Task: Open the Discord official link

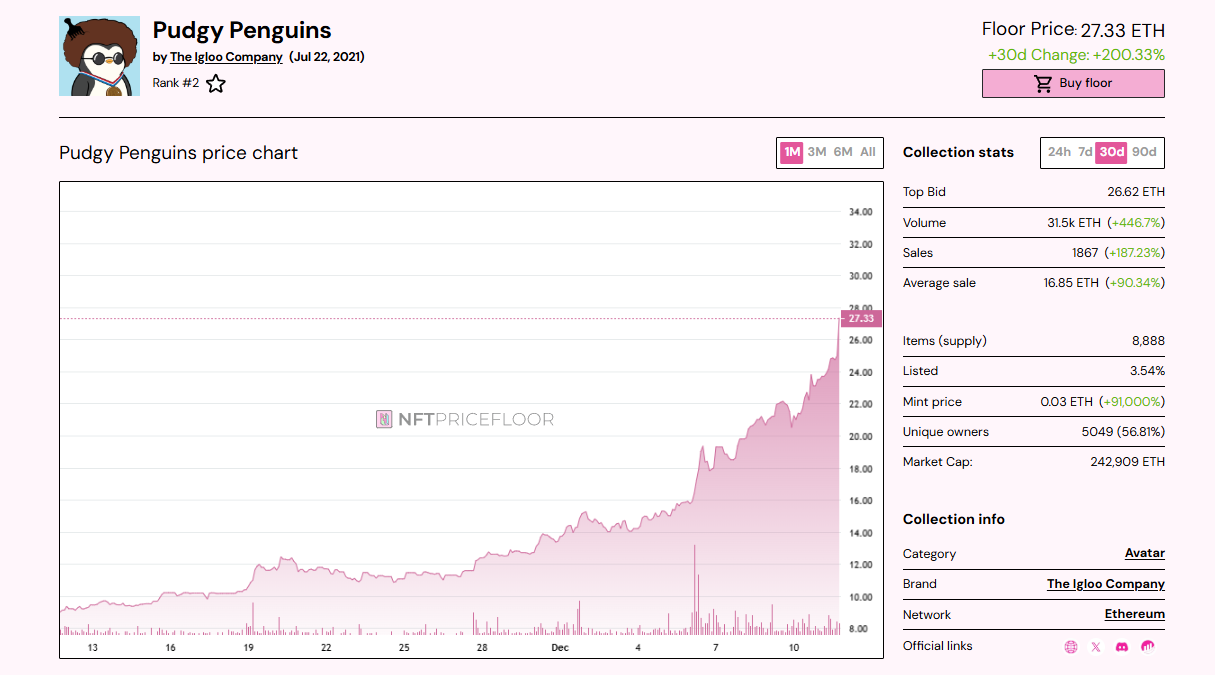Action: (1122, 647)
